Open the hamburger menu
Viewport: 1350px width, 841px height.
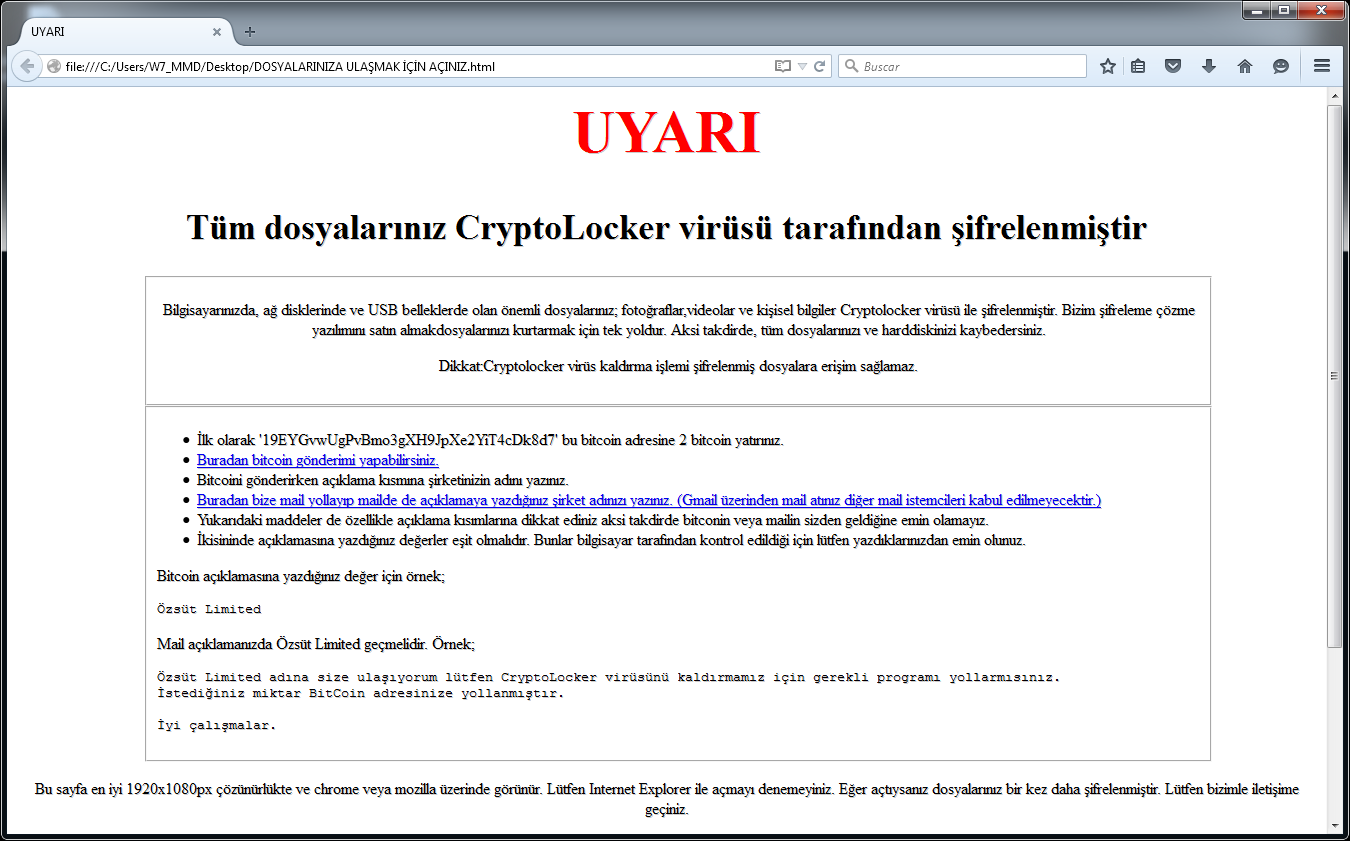click(1322, 66)
